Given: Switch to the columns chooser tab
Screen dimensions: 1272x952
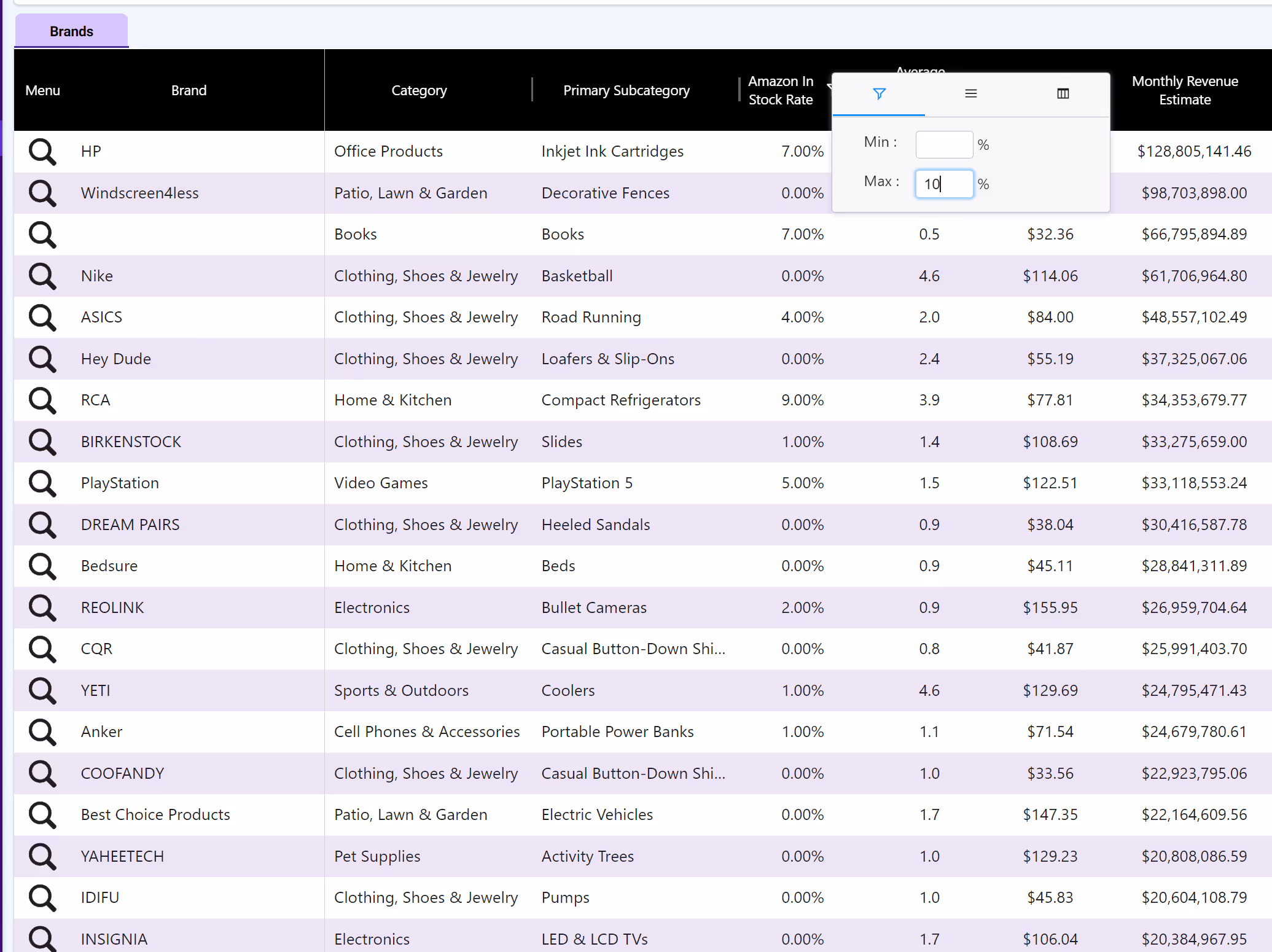Looking at the screenshot, I should click(1063, 94).
